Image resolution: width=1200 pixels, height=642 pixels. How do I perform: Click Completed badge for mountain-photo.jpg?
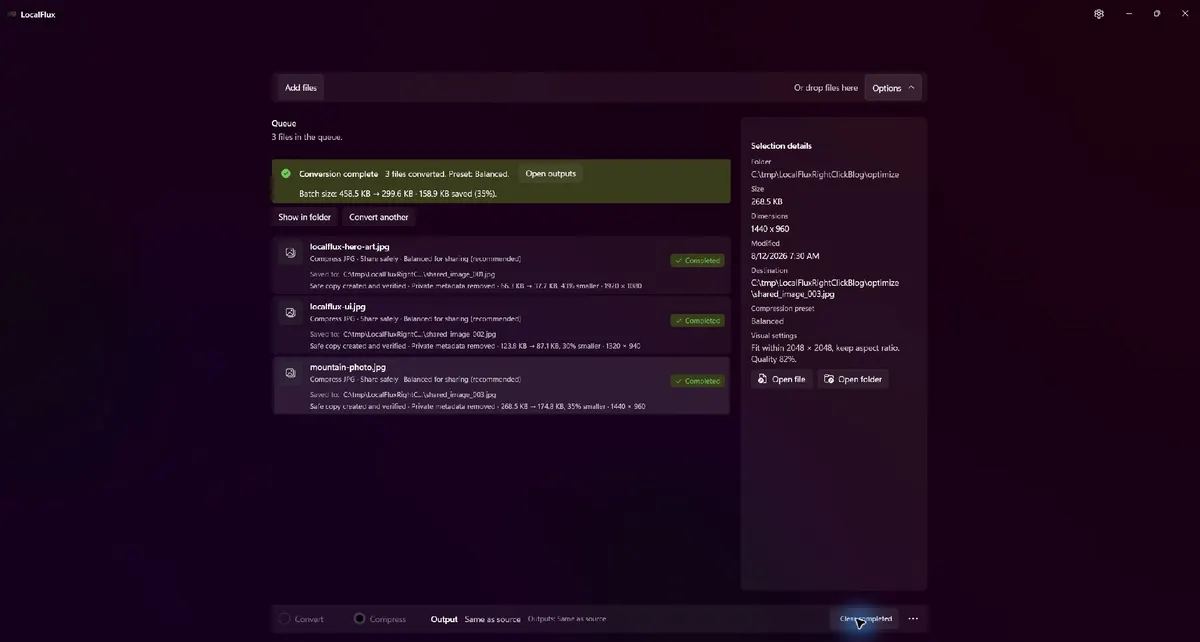click(x=698, y=381)
